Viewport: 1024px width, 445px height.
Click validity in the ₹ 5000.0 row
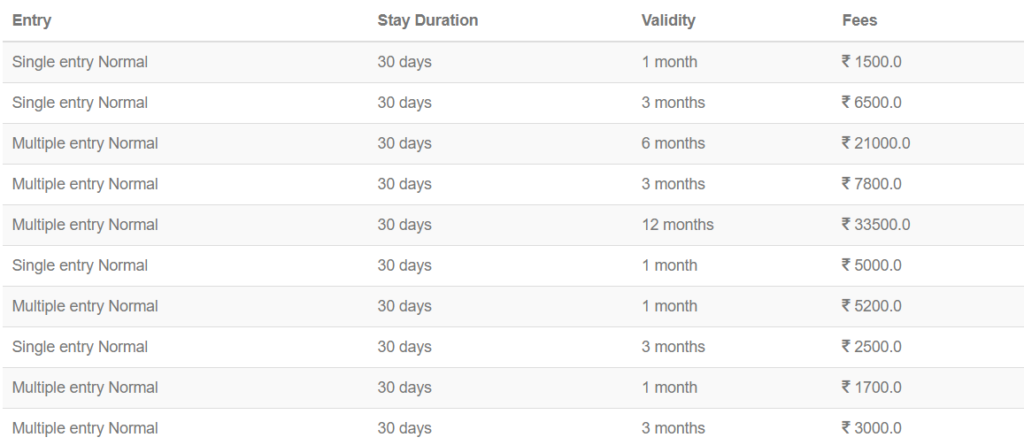(669, 265)
